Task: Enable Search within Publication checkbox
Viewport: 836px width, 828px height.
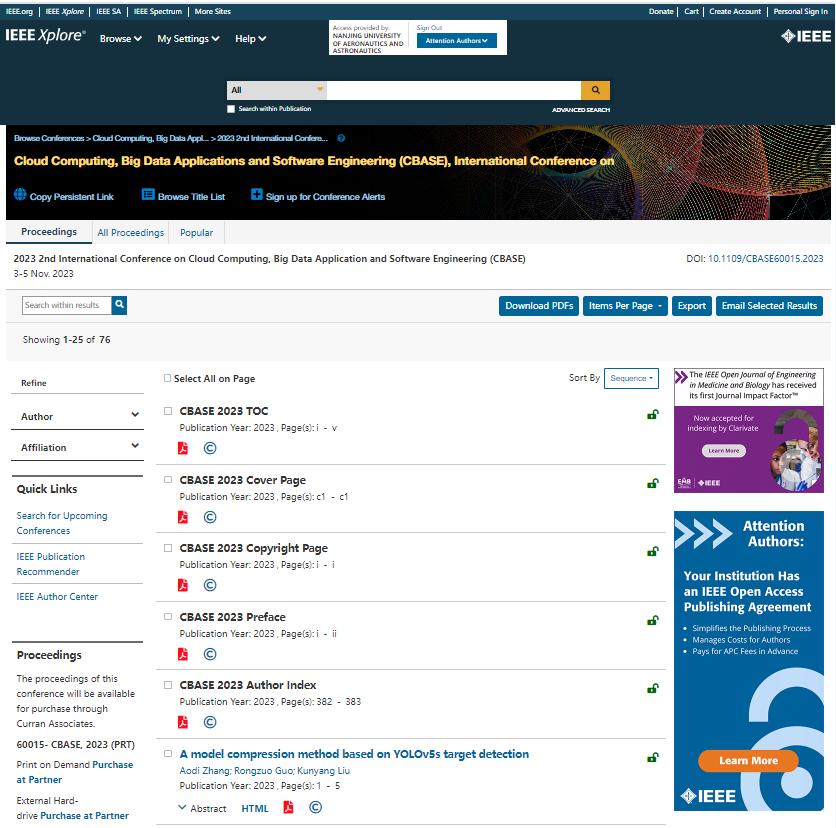Action: coord(231,109)
